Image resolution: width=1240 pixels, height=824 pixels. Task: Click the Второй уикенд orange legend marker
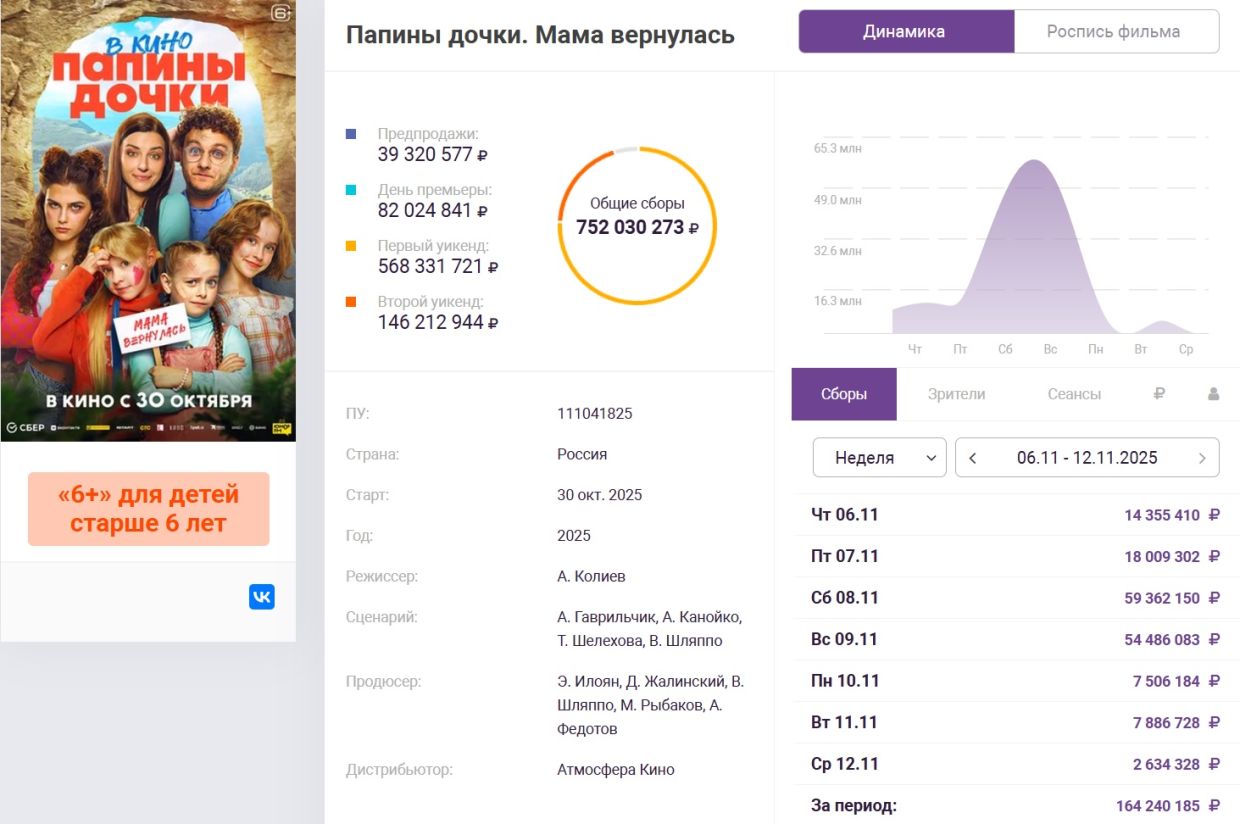tap(350, 302)
